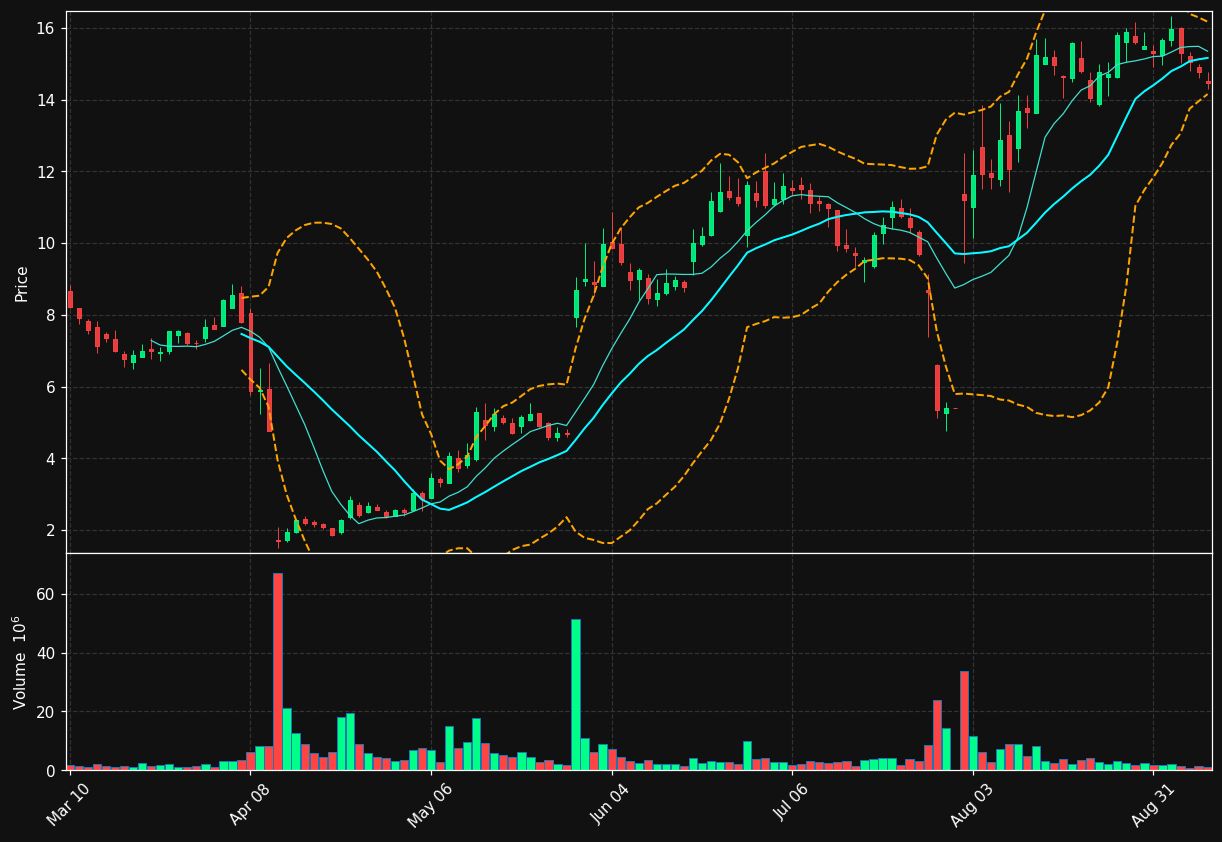
Task: Select the "Aug 03" date tick label
Action: [972, 805]
